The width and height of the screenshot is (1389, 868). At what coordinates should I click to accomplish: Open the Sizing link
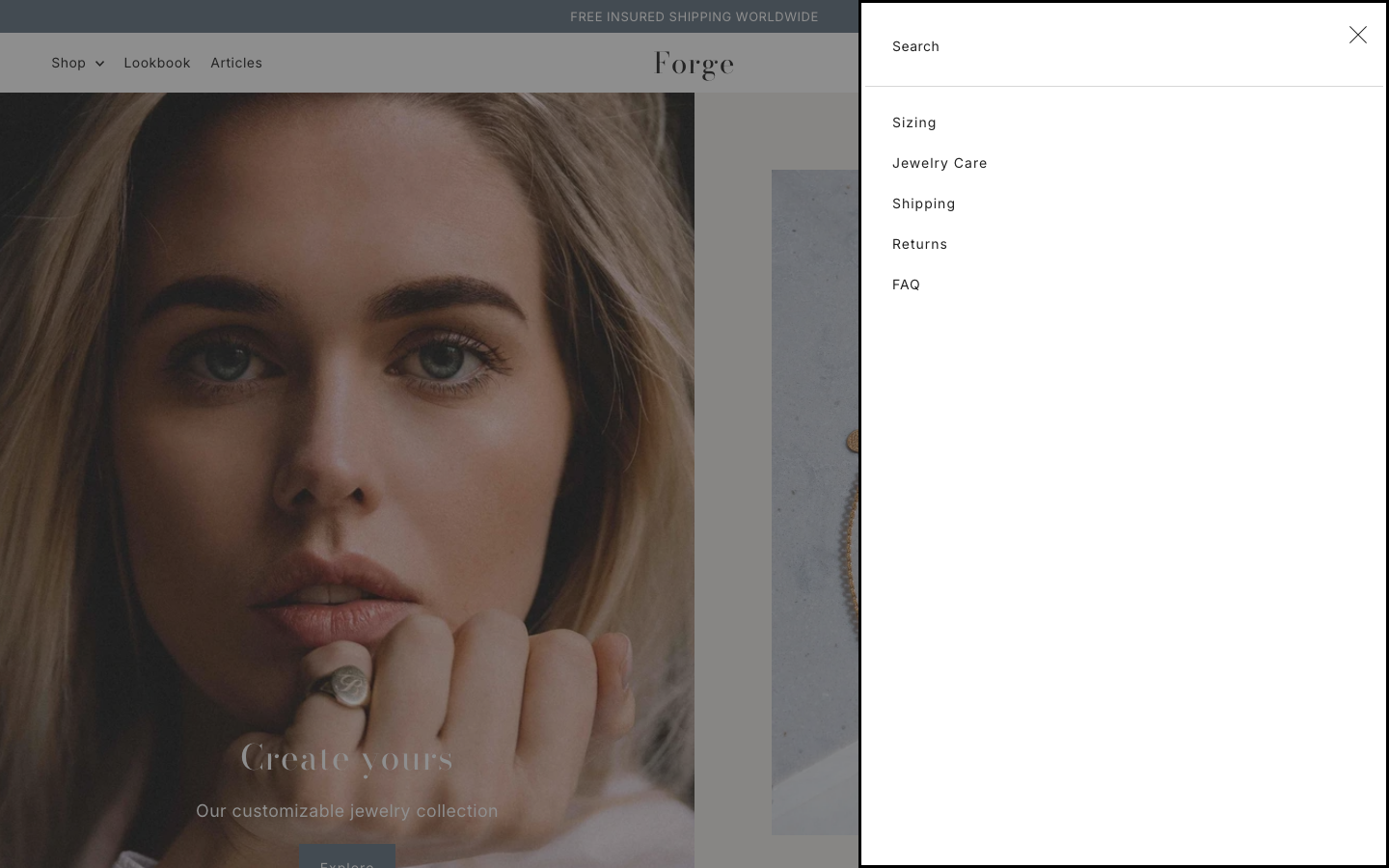(x=913, y=122)
